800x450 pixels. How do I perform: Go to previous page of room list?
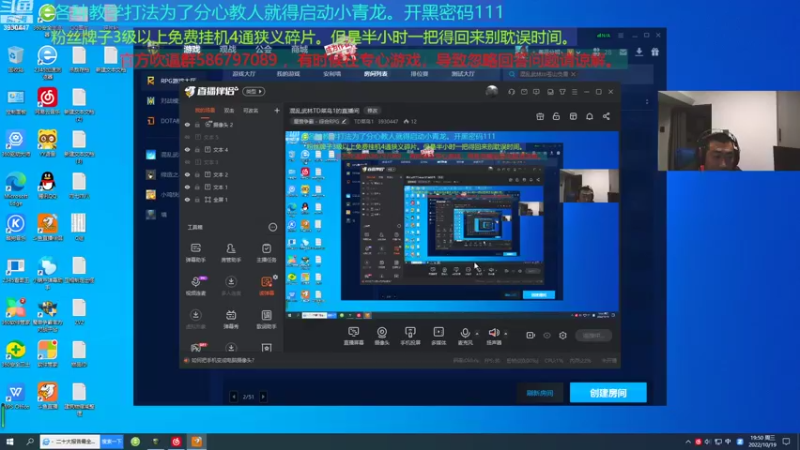(234, 396)
